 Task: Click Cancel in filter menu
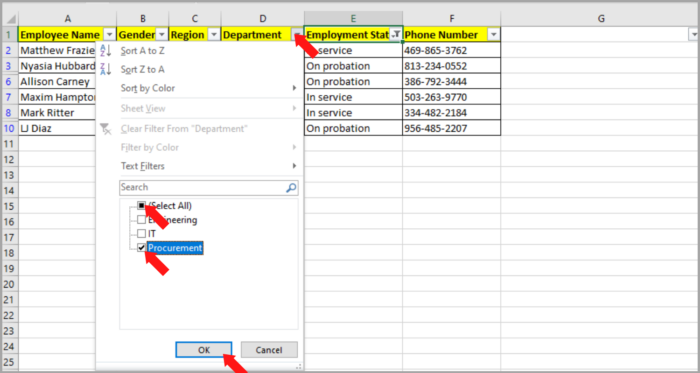pyautogui.click(x=269, y=350)
